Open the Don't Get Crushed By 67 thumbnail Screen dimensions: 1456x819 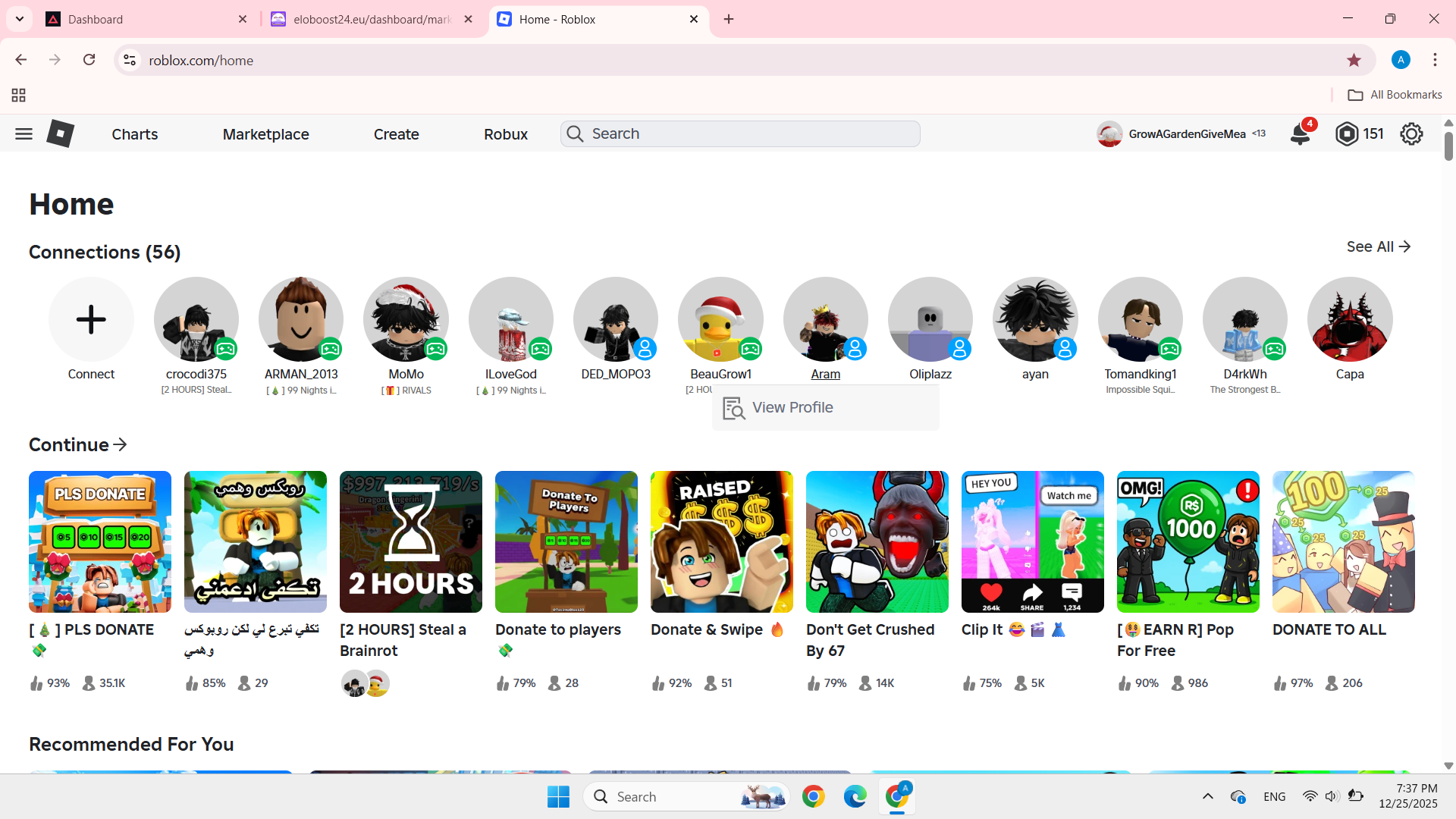point(877,541)
